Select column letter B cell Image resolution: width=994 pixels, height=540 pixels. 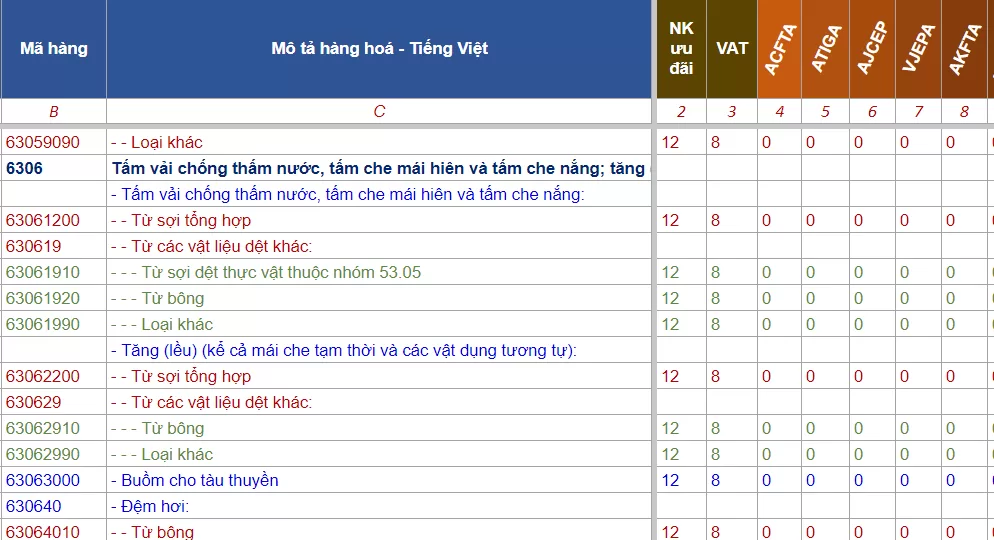[53, 112]
